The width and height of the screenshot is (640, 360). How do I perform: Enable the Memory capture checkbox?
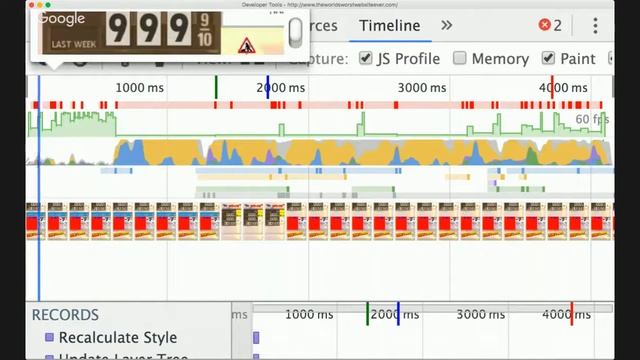[459, 58]
